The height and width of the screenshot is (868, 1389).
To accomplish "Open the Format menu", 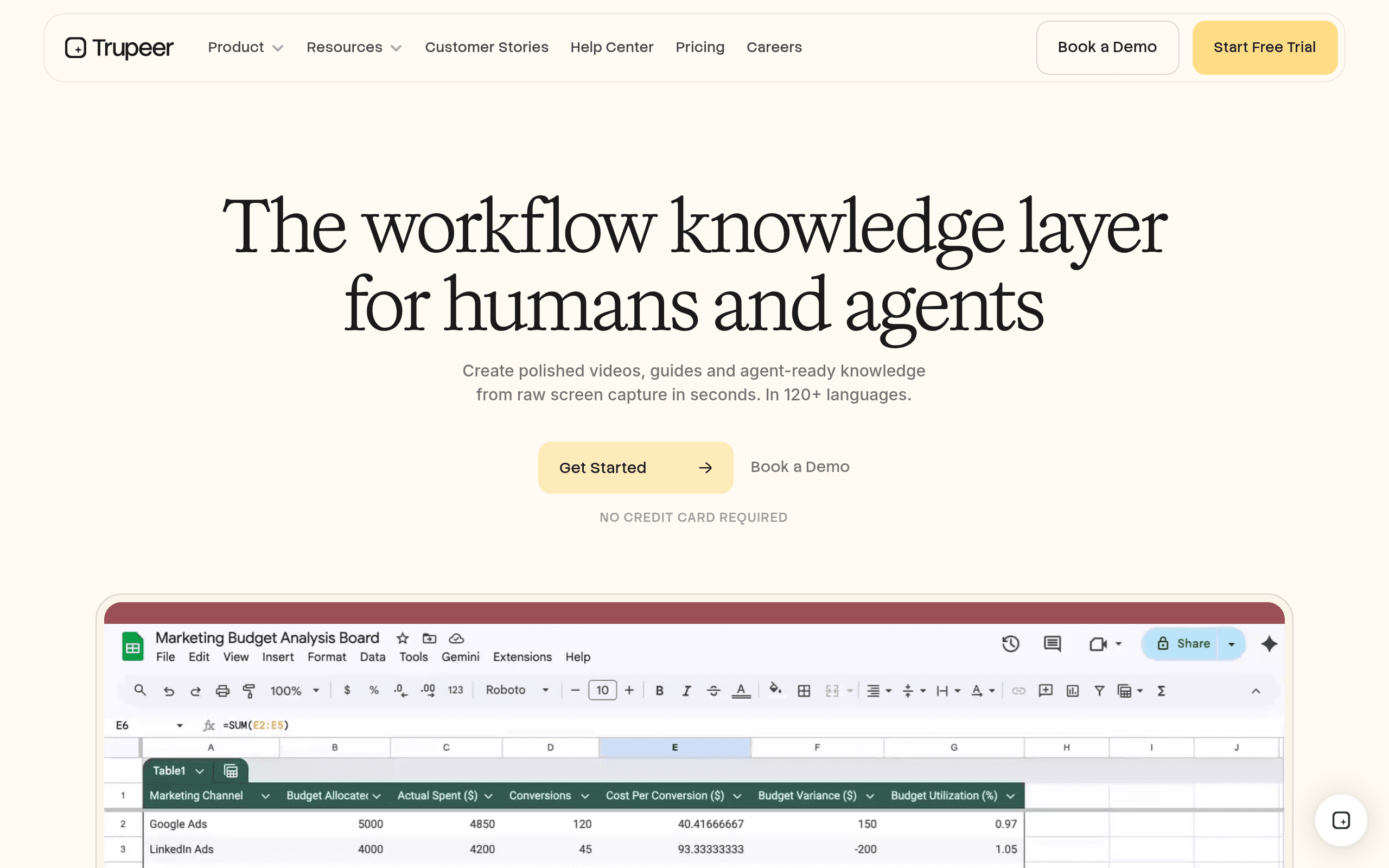I will [327, 657].
